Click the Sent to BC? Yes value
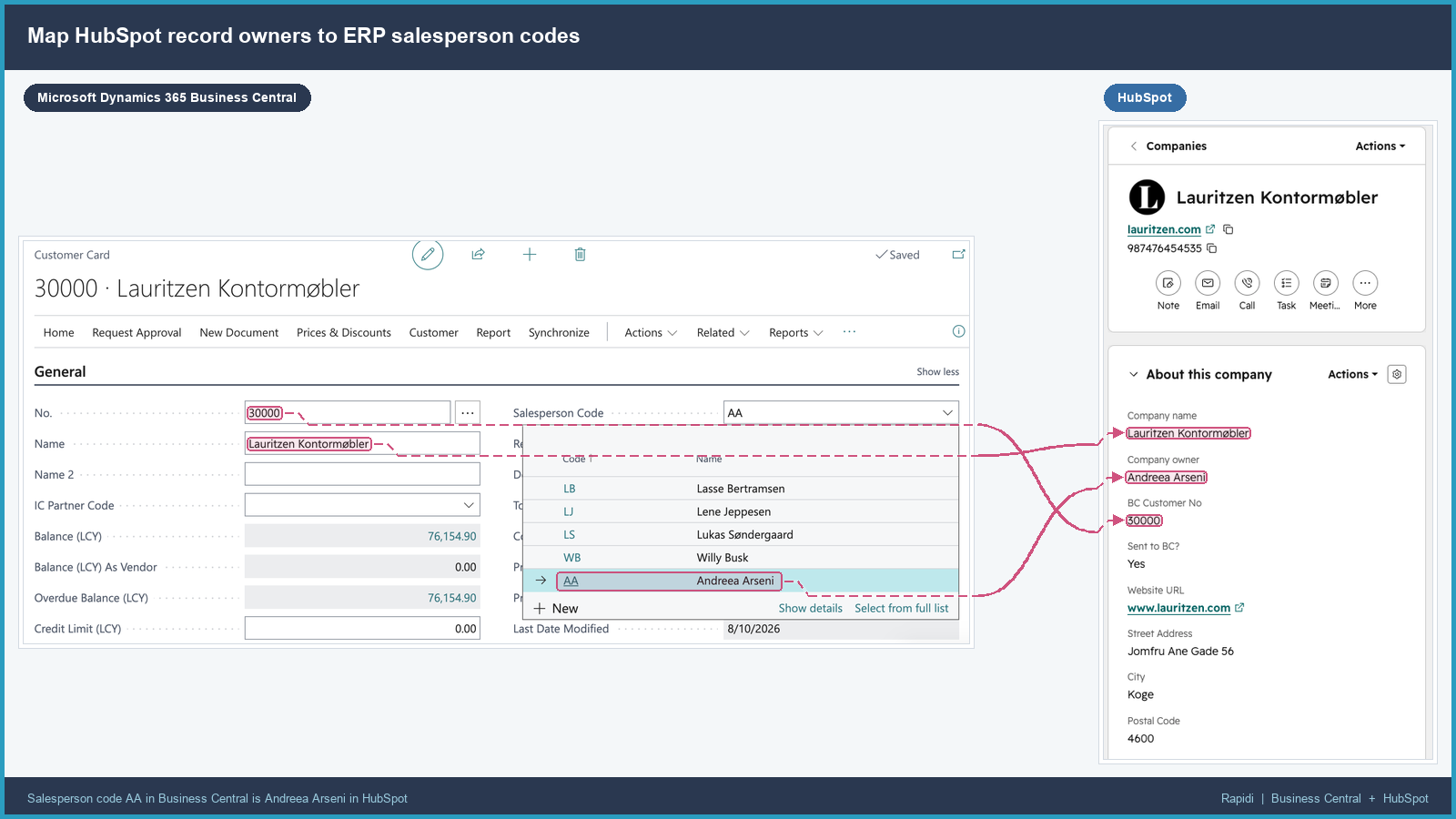 click(x=1137, y=564)
